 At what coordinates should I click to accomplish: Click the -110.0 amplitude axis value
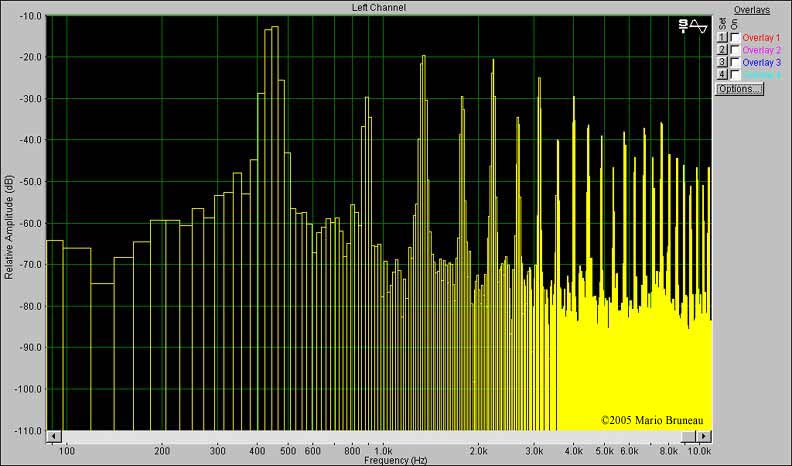point(28,431)
